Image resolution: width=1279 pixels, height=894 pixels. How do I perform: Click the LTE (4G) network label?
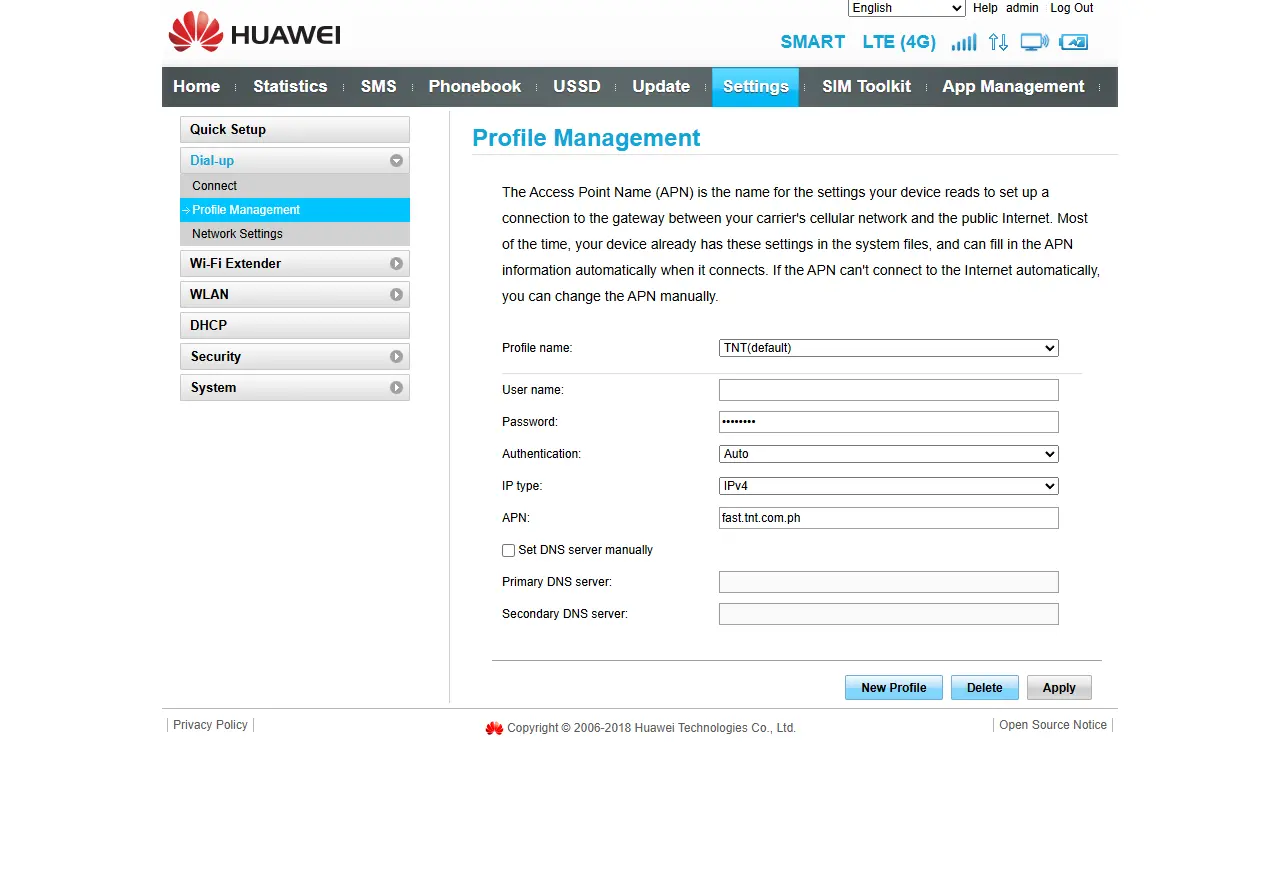[x=899, y=42]
